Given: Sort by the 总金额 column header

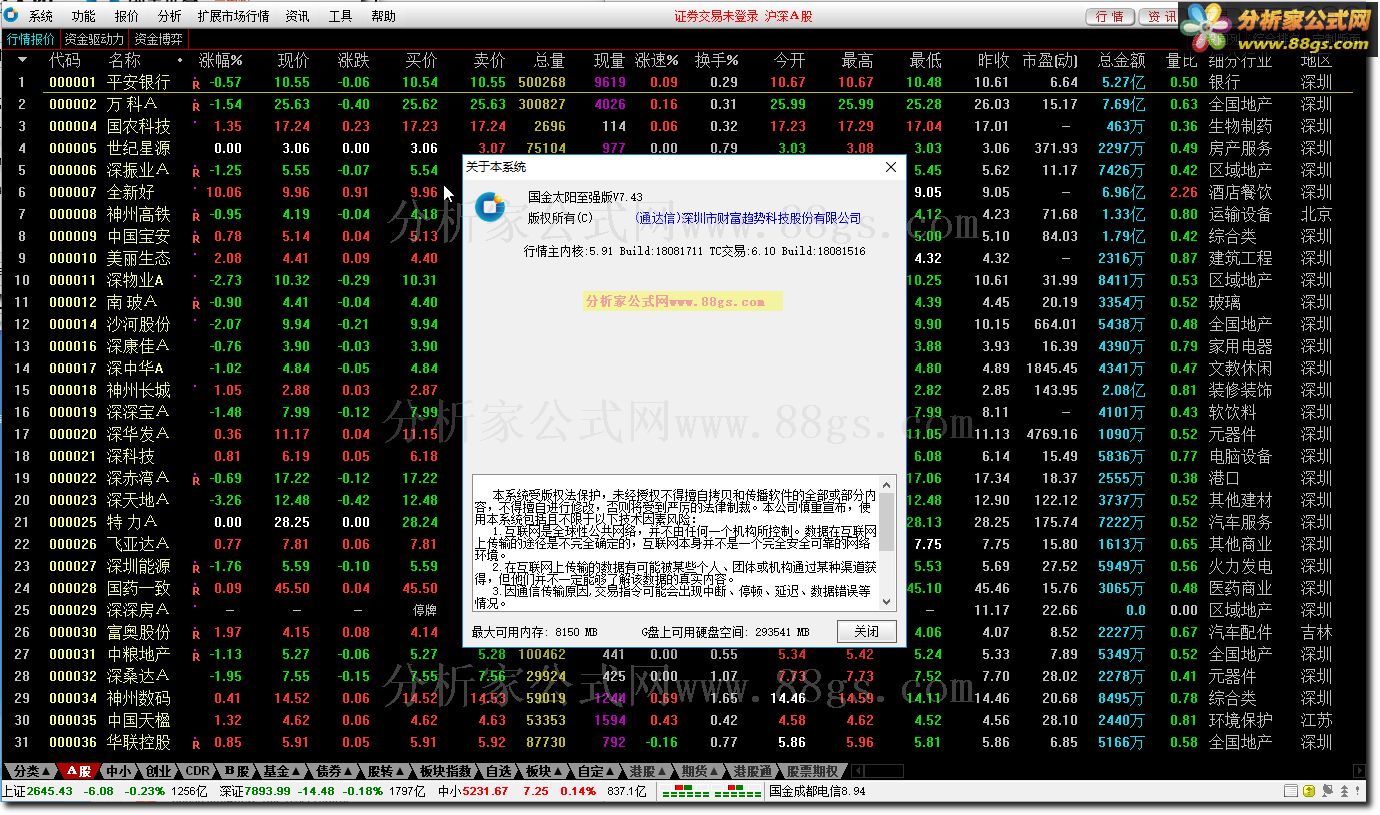Looking at the screenshot, I should point(1121,61).
